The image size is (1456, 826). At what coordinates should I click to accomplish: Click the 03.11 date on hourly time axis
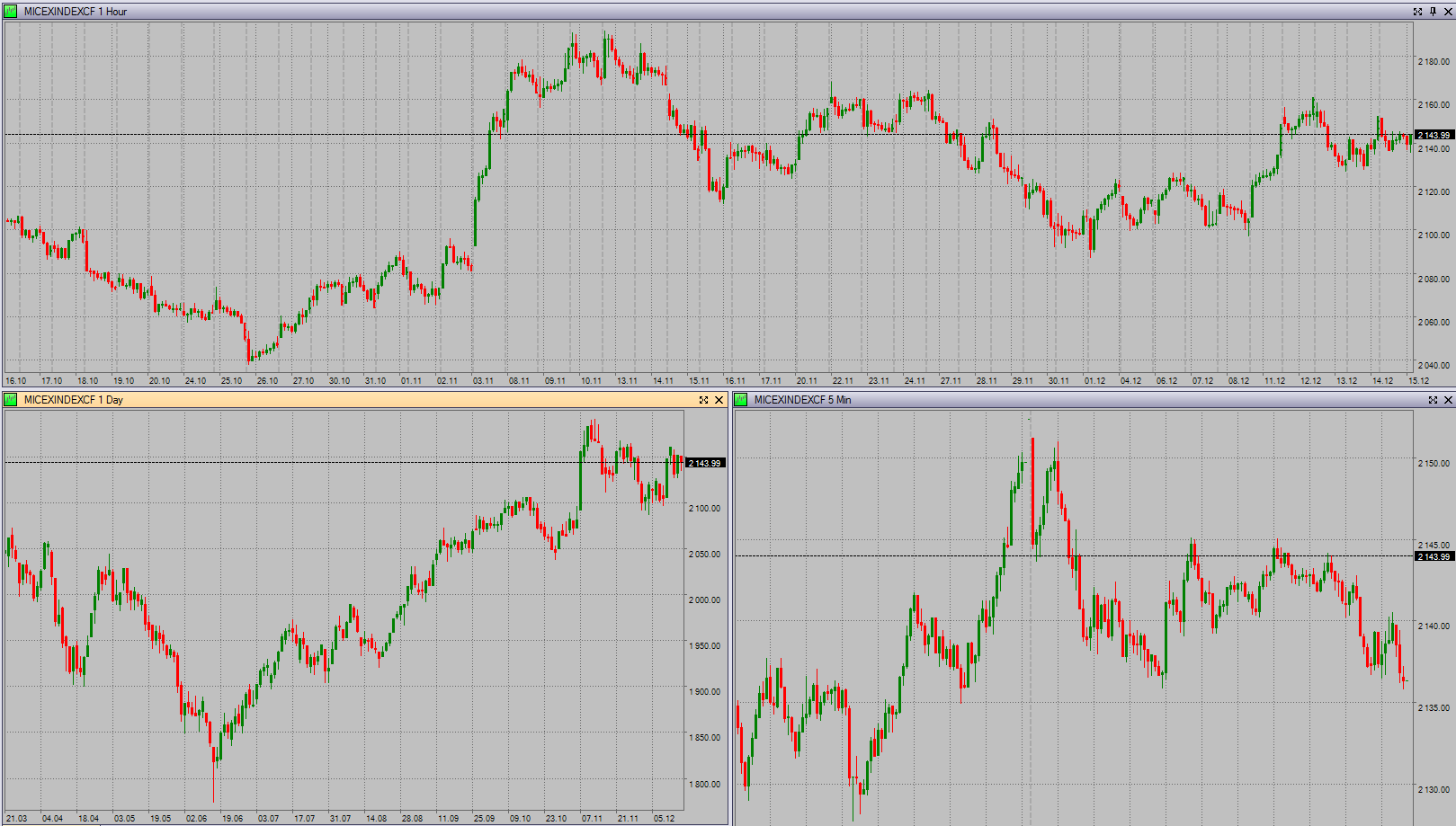coord(483,381)
